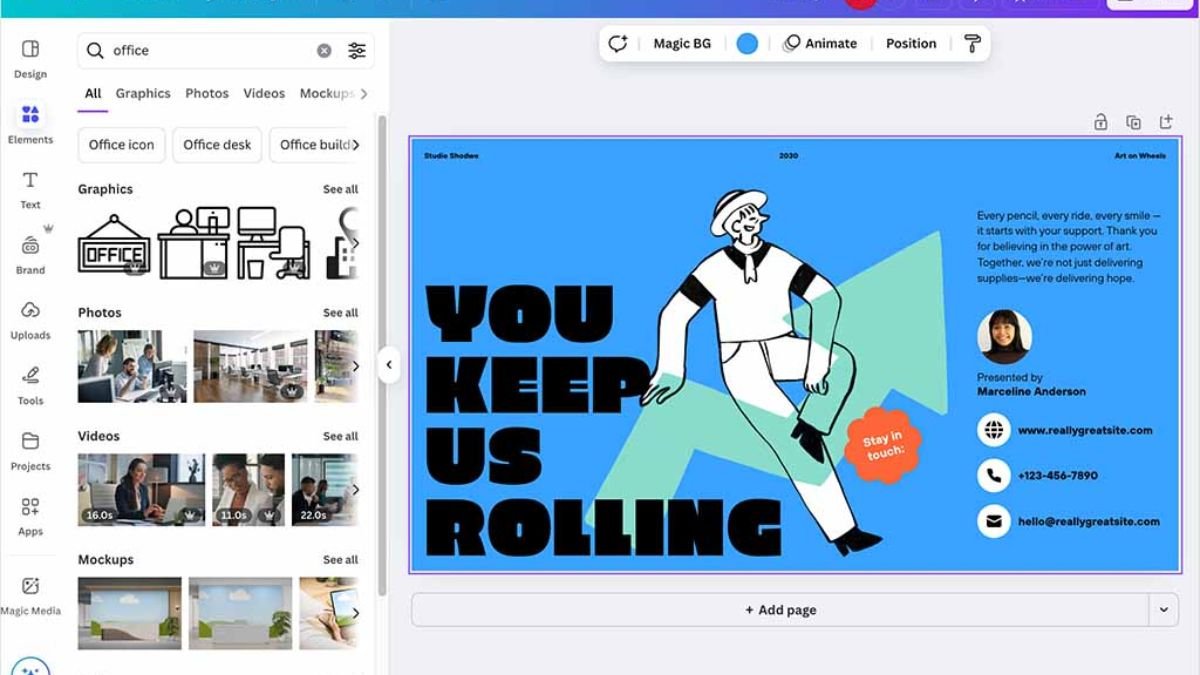1200x675 pixels.
Task: Lock the page with the lock icon
Action: coord(1100,122)
